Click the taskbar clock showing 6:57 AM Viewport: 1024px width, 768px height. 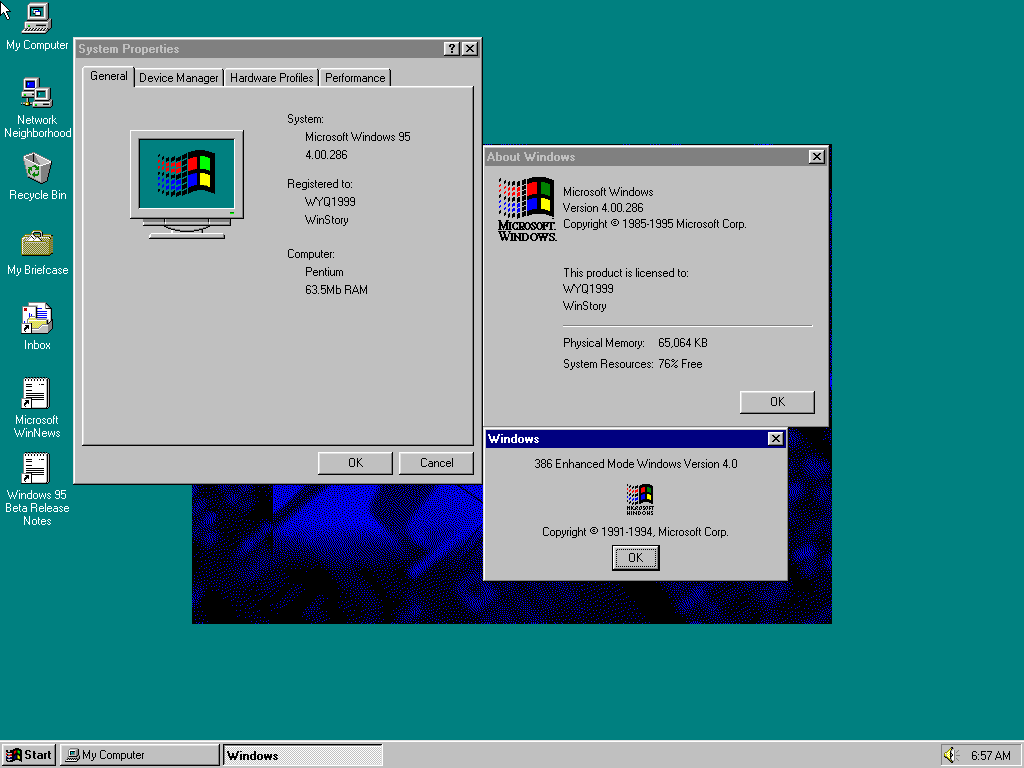(990, 755)
